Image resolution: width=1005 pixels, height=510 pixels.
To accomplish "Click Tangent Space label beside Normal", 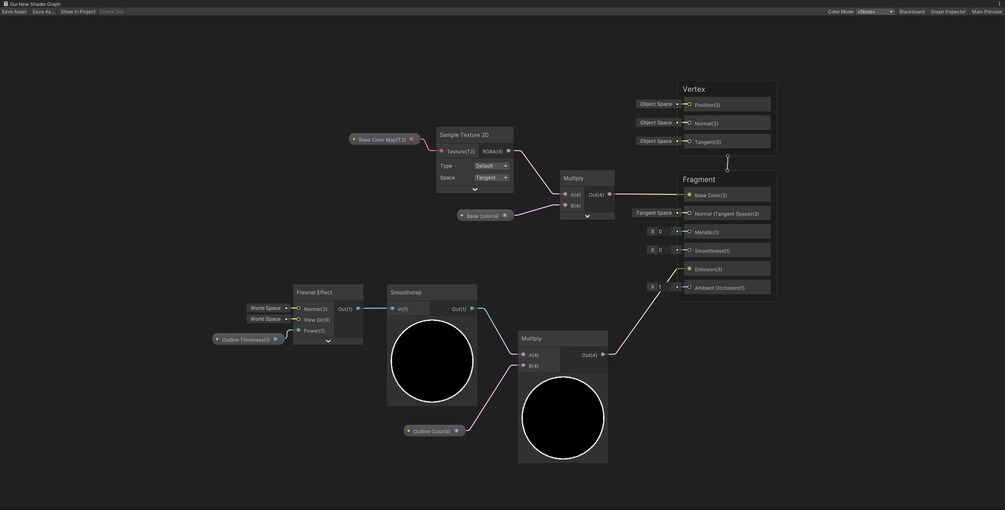I will [654, 213].
